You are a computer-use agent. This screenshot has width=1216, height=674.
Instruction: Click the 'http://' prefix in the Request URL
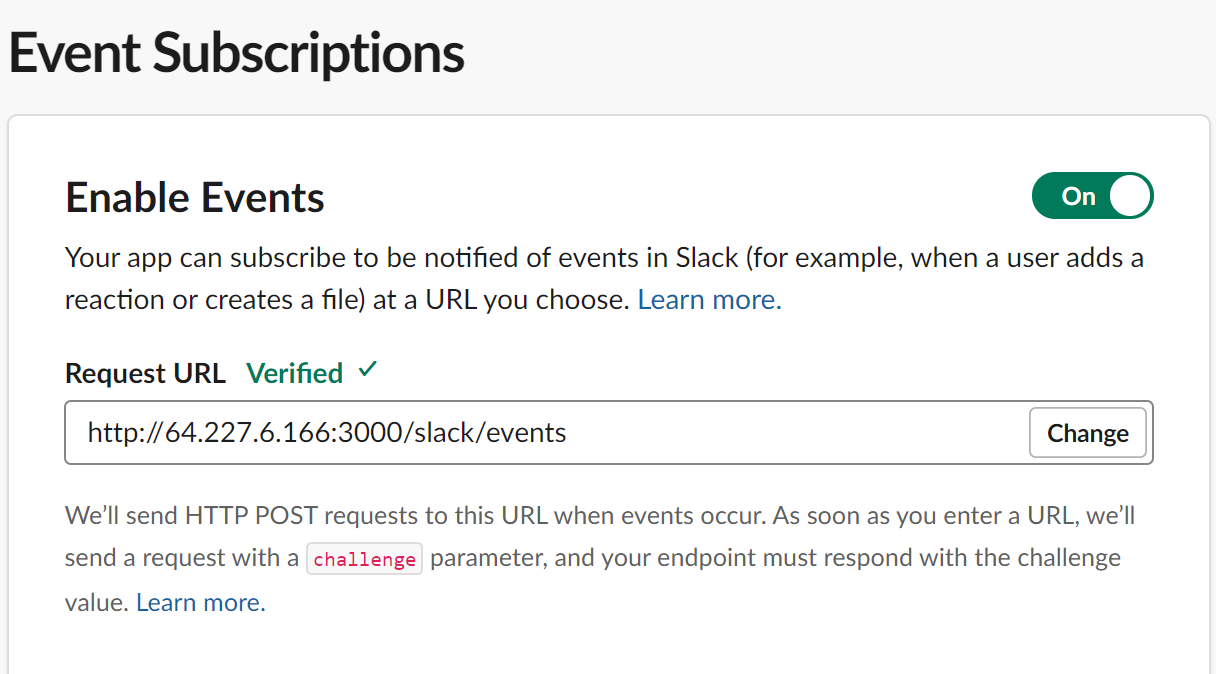(126, 433)
